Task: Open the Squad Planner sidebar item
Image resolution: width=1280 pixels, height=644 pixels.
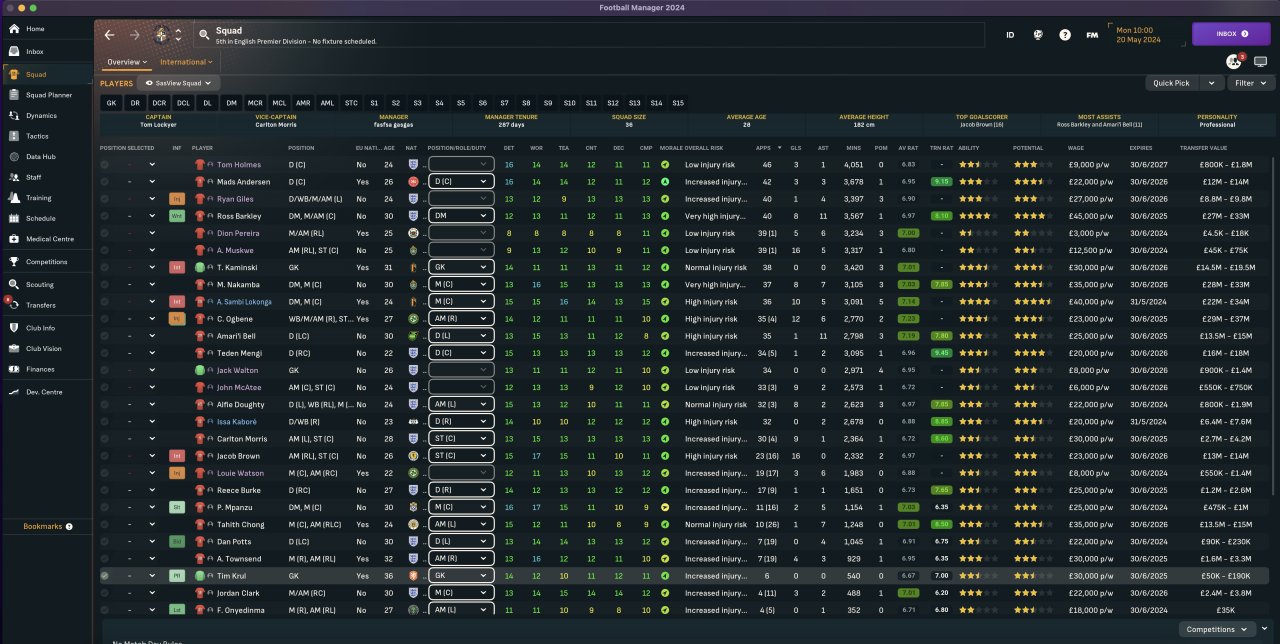Action: click(x=46, y=95)
